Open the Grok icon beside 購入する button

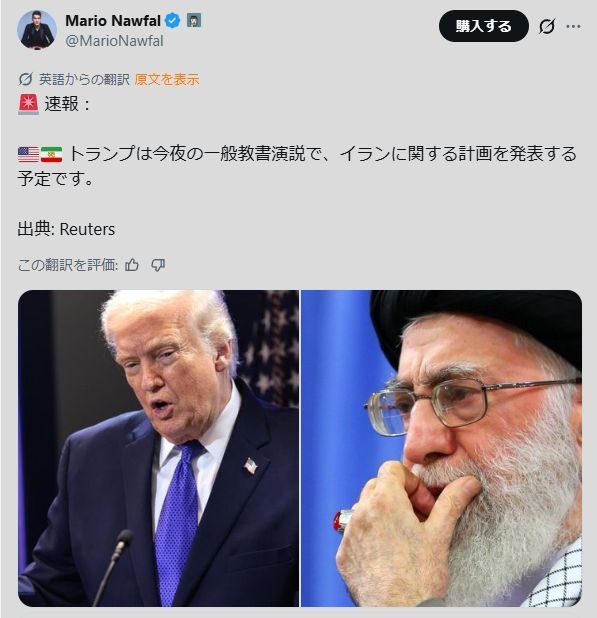pos(547,26)
